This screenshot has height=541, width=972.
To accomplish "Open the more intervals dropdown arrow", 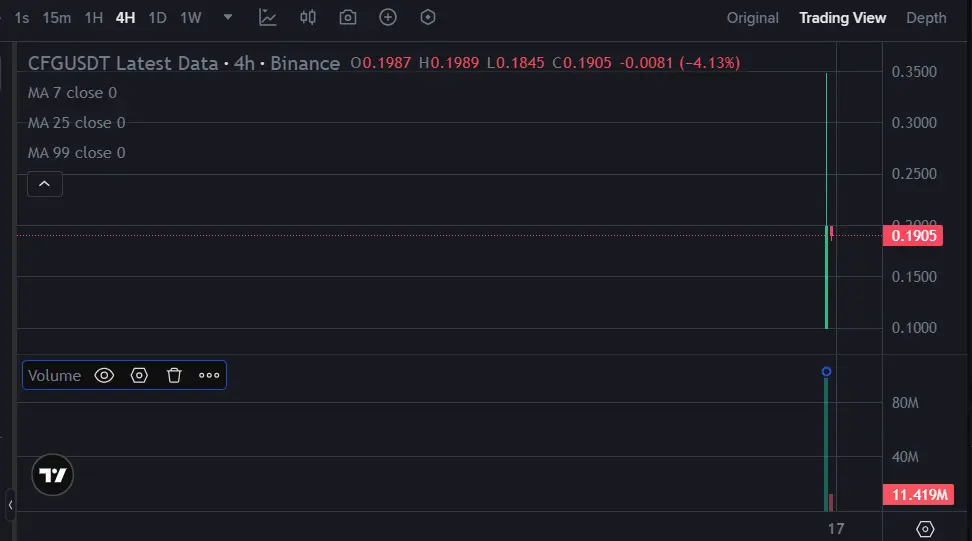I will [x=228, y=17].
